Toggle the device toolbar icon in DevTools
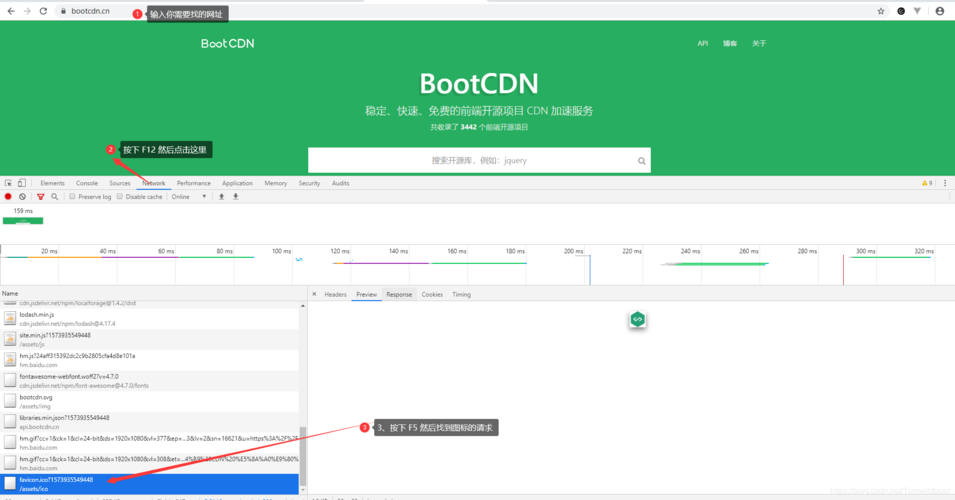955x500 pixels. point(22,183)
